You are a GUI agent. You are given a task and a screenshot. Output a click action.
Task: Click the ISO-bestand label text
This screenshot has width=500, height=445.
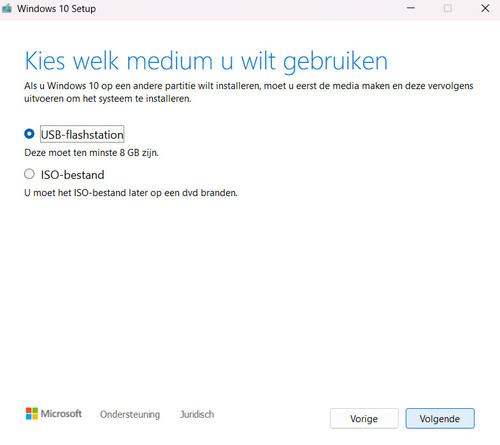tap(72, 175)
